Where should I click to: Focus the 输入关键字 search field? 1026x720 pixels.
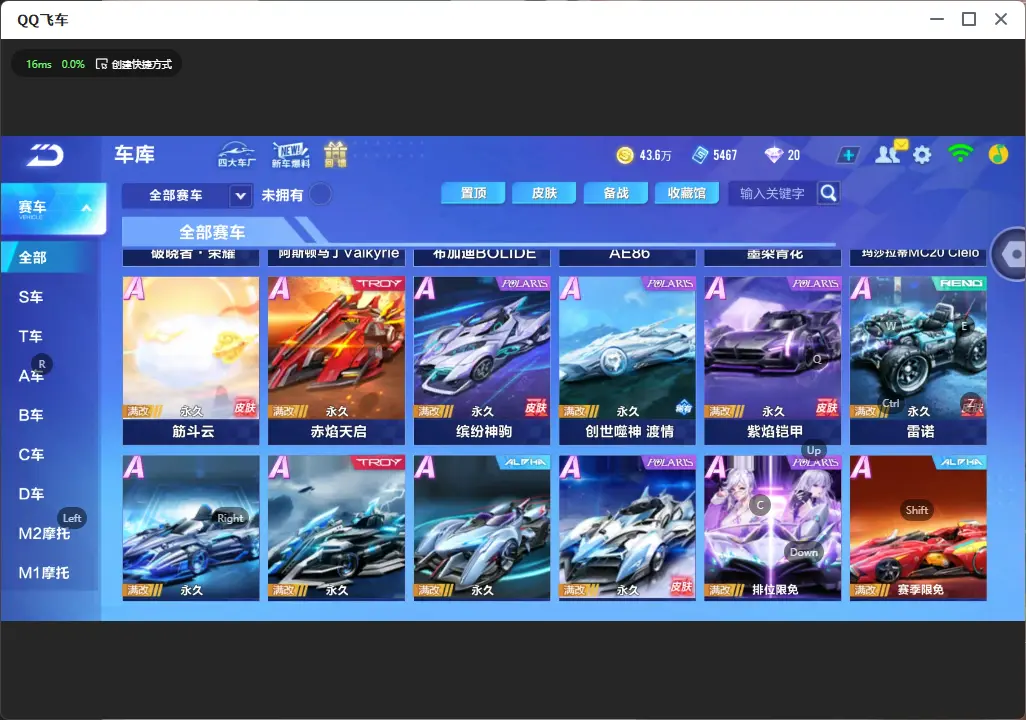[771, 193]
